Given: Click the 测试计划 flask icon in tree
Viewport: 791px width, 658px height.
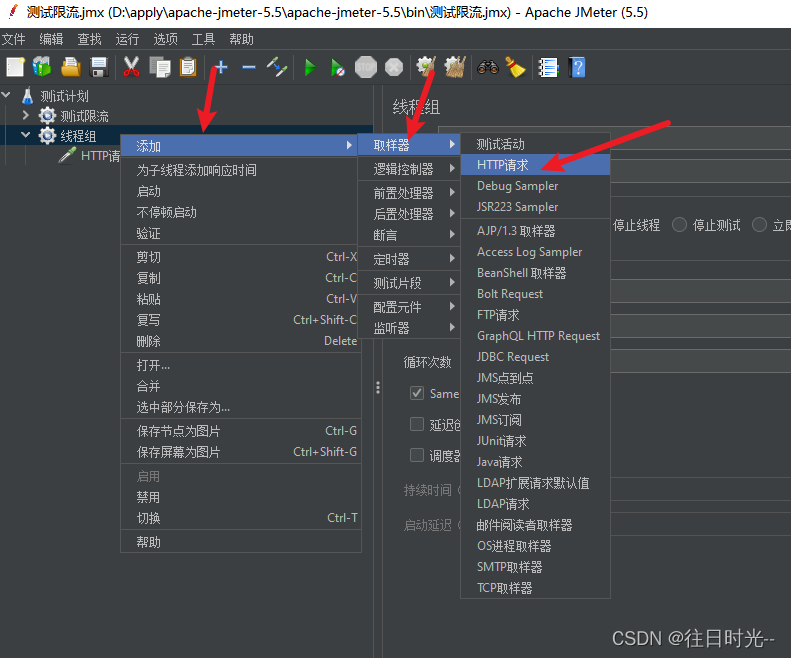Looking at the screenshot, I should (x=27, y=95).
